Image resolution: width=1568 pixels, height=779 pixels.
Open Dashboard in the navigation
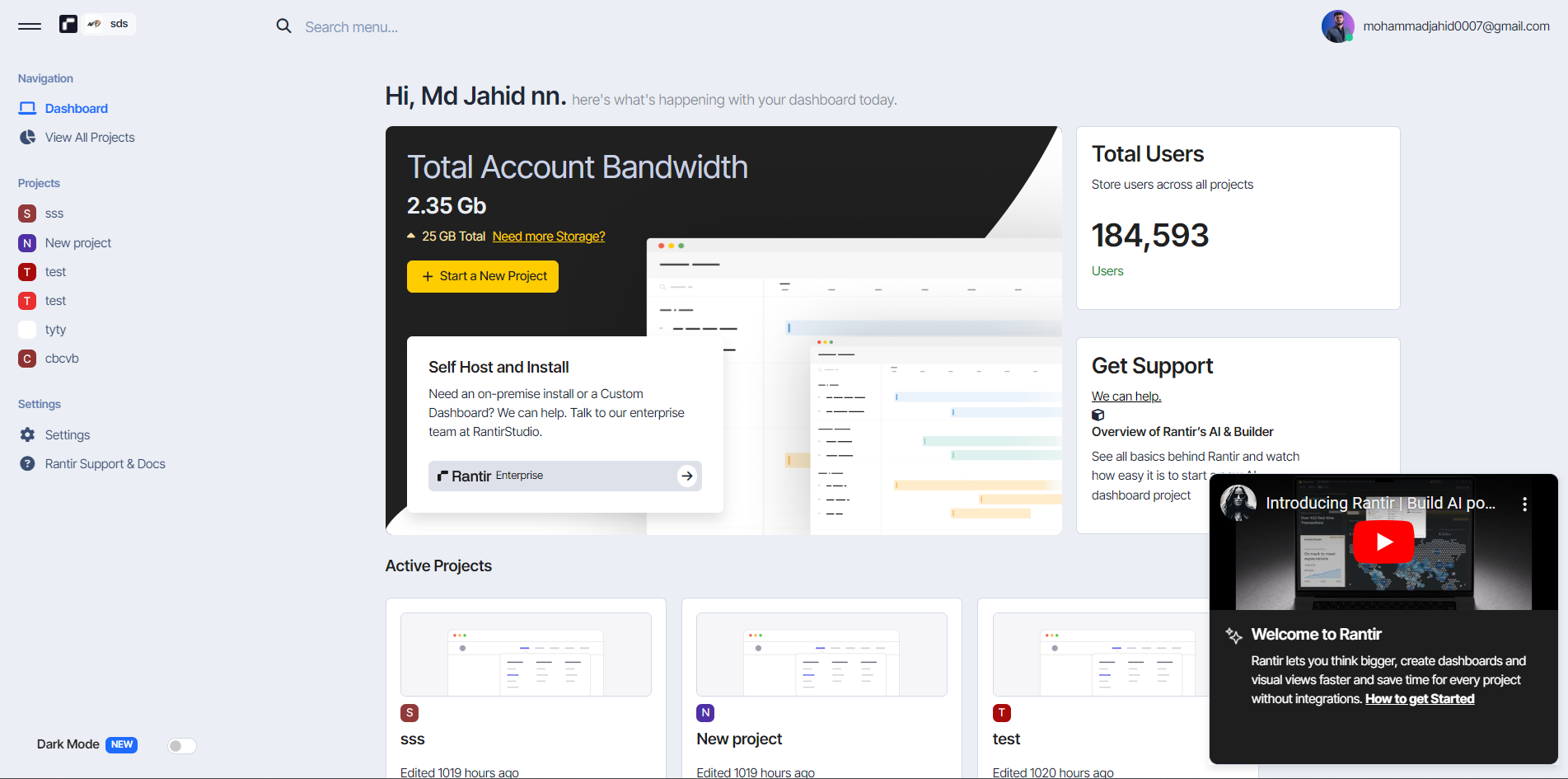[76, 108]
